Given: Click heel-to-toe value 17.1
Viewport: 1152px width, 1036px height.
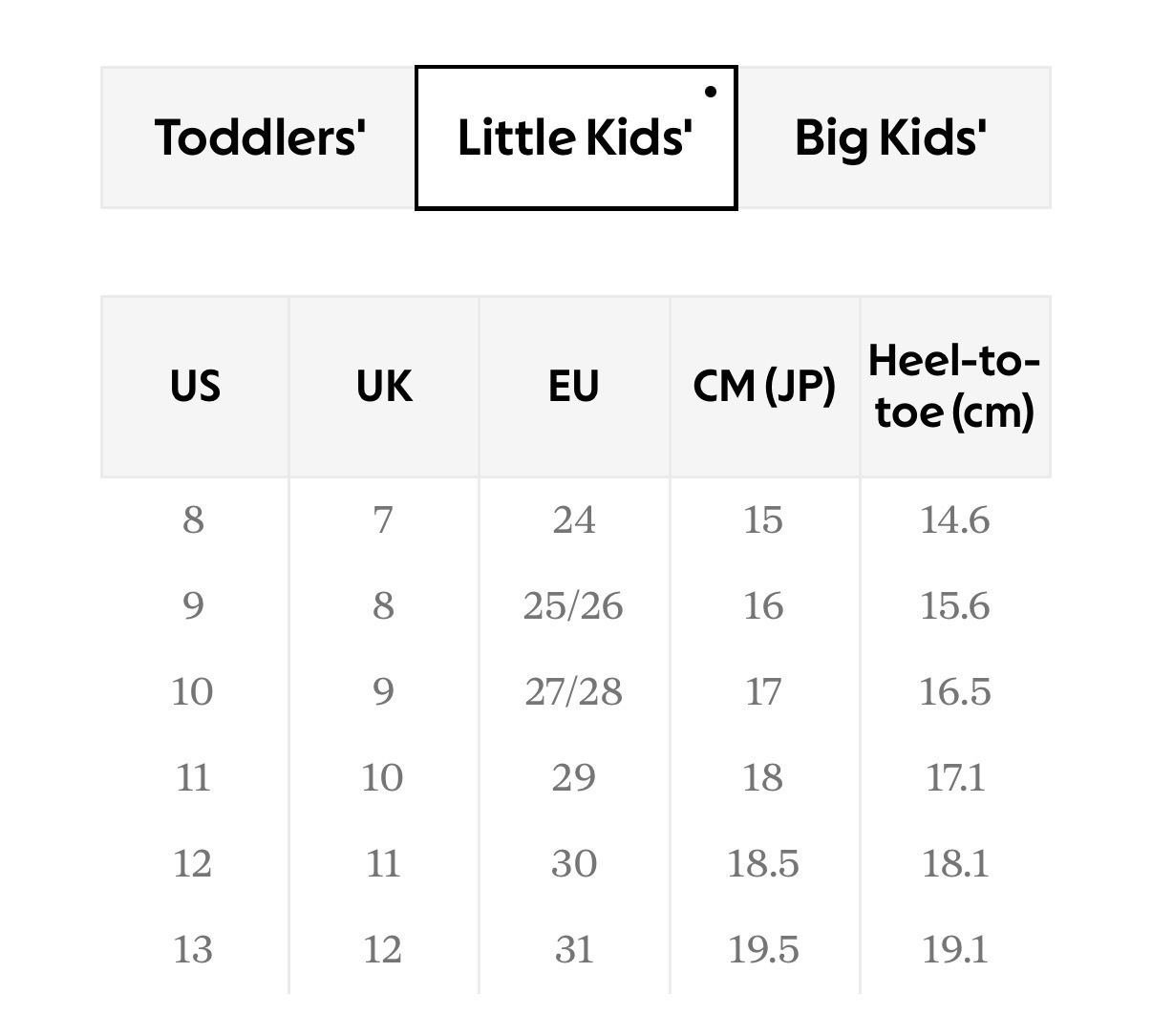Looking at the screenshot, I should (954, 778).
